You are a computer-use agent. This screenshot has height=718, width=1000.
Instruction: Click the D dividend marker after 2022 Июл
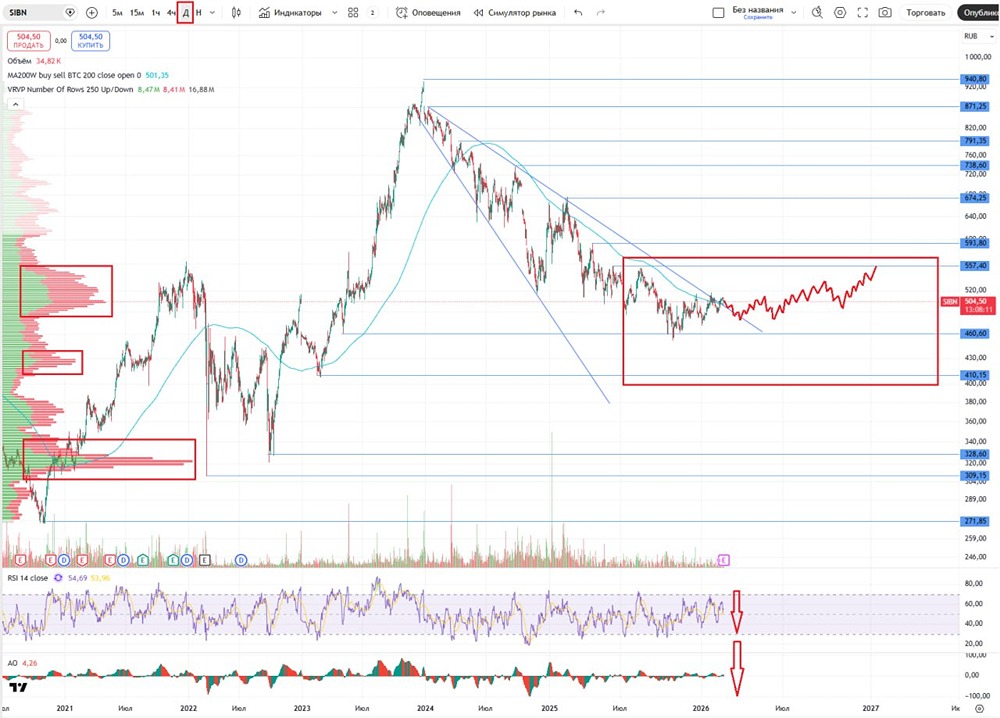click(240, 560)
